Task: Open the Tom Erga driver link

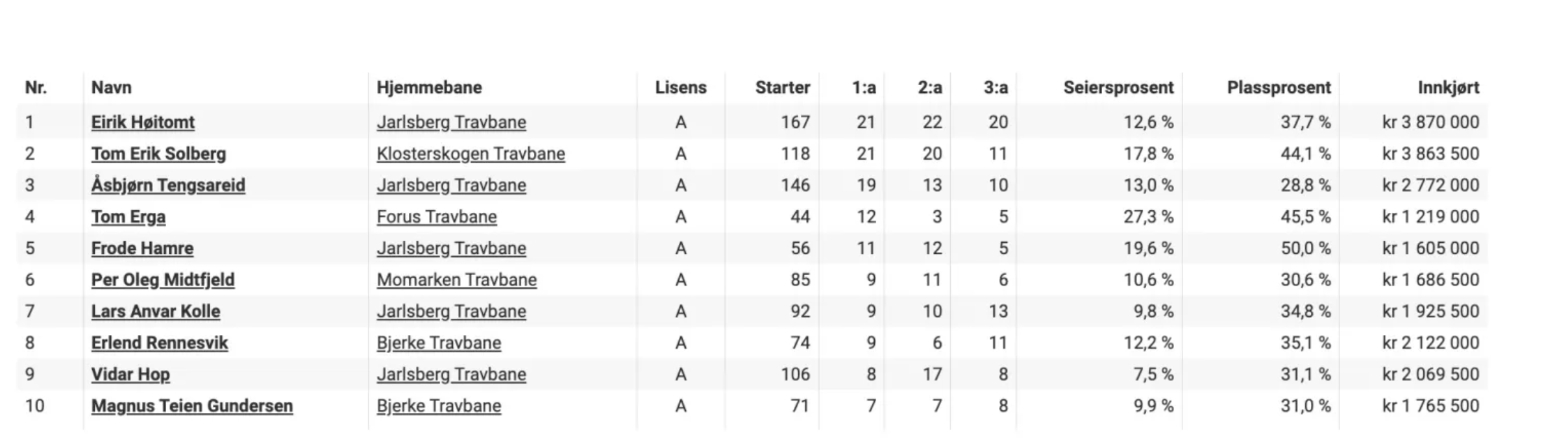Action: tap(128, 217)
